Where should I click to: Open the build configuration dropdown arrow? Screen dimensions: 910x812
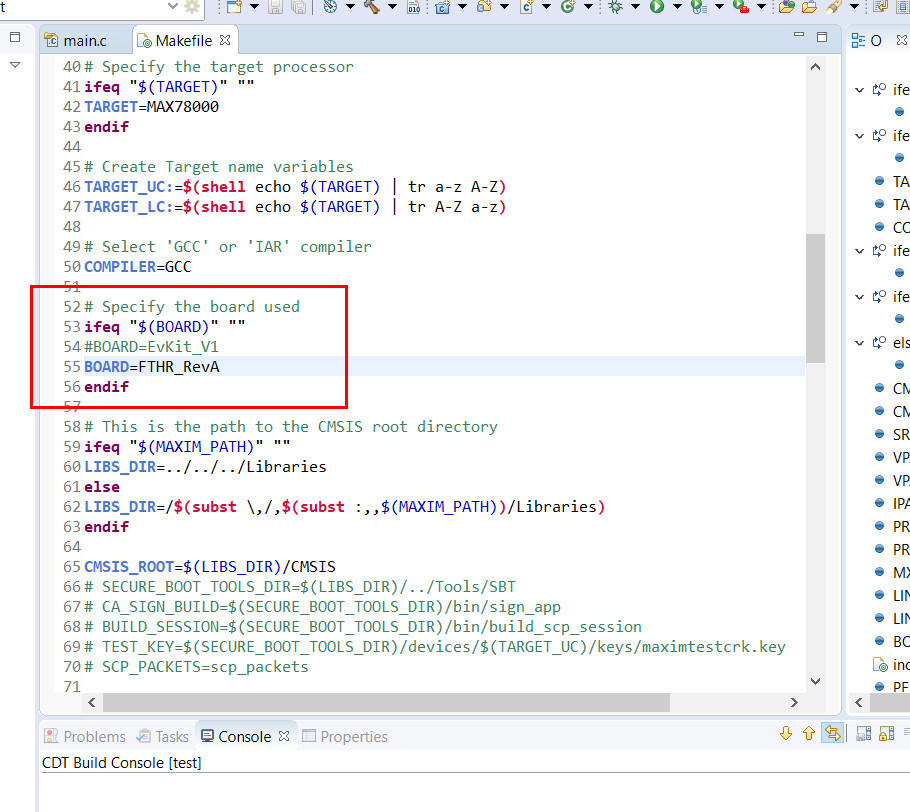coord(351,7)
